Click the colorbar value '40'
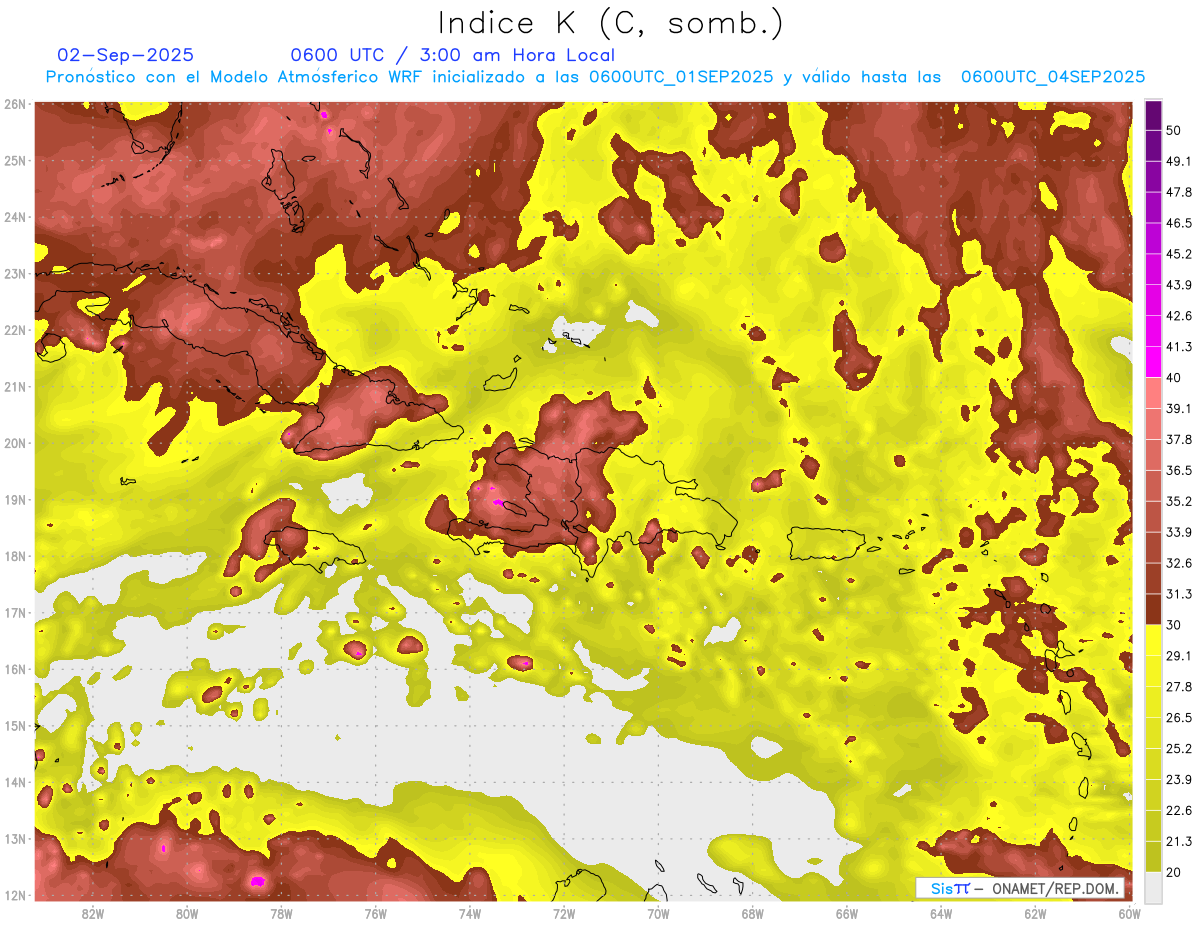 coord(1173,377)
